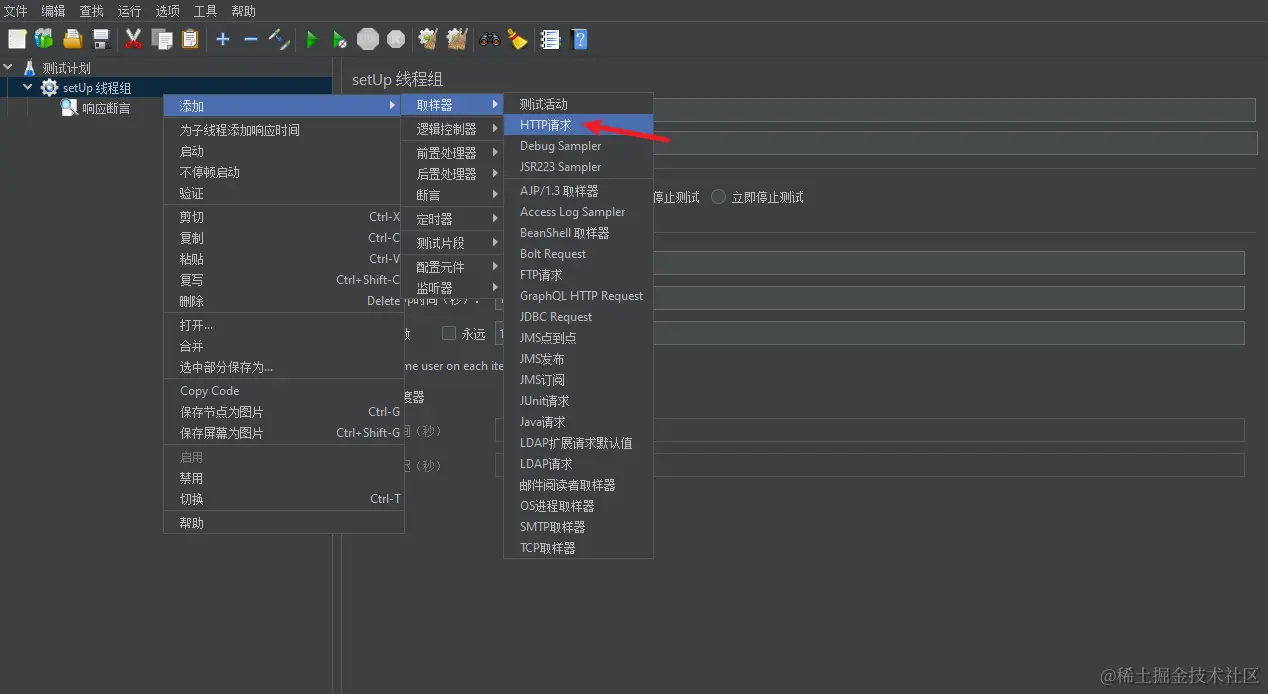Choose JDBC Request from the sampler list
This screenshot has height=694, width=1268.
tap(579, 317)
